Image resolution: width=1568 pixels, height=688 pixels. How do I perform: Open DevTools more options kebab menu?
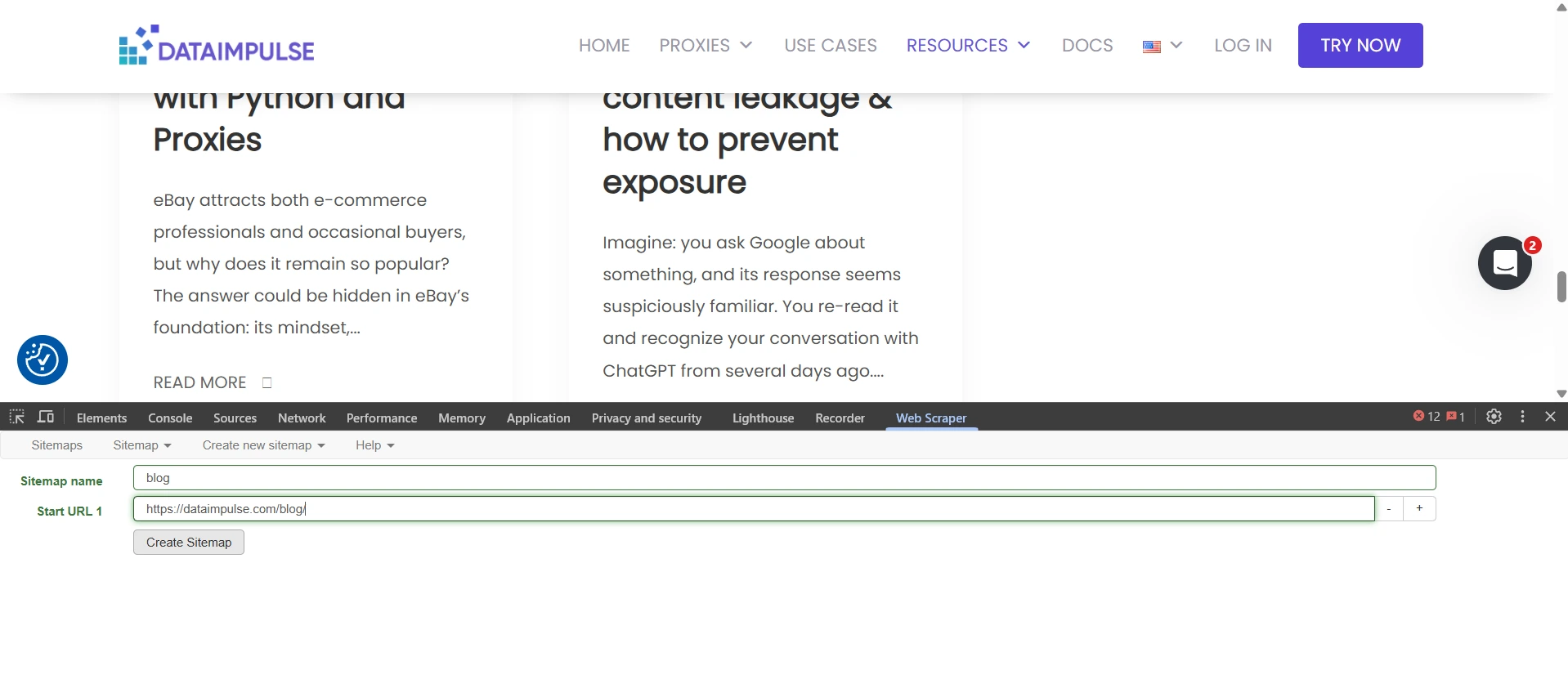1522,417
